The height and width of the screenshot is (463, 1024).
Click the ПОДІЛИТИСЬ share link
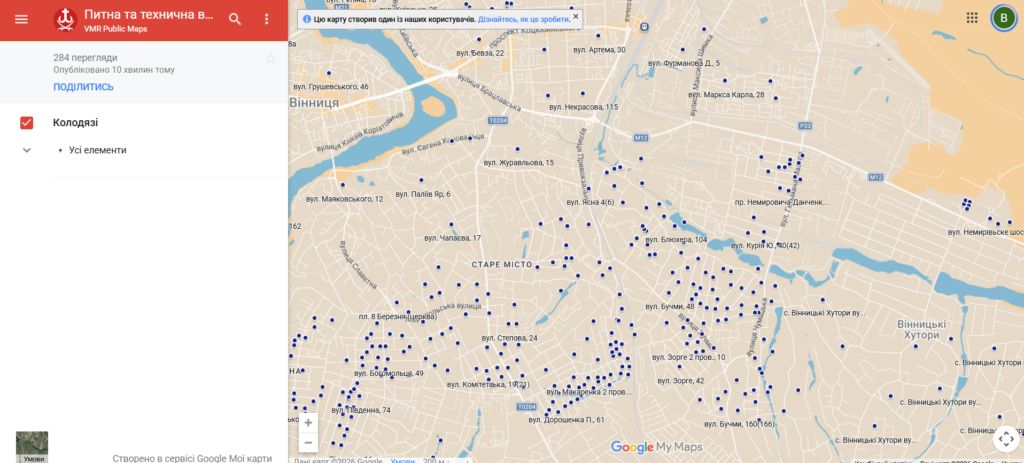pyautogui.click(x=84, y=87)
